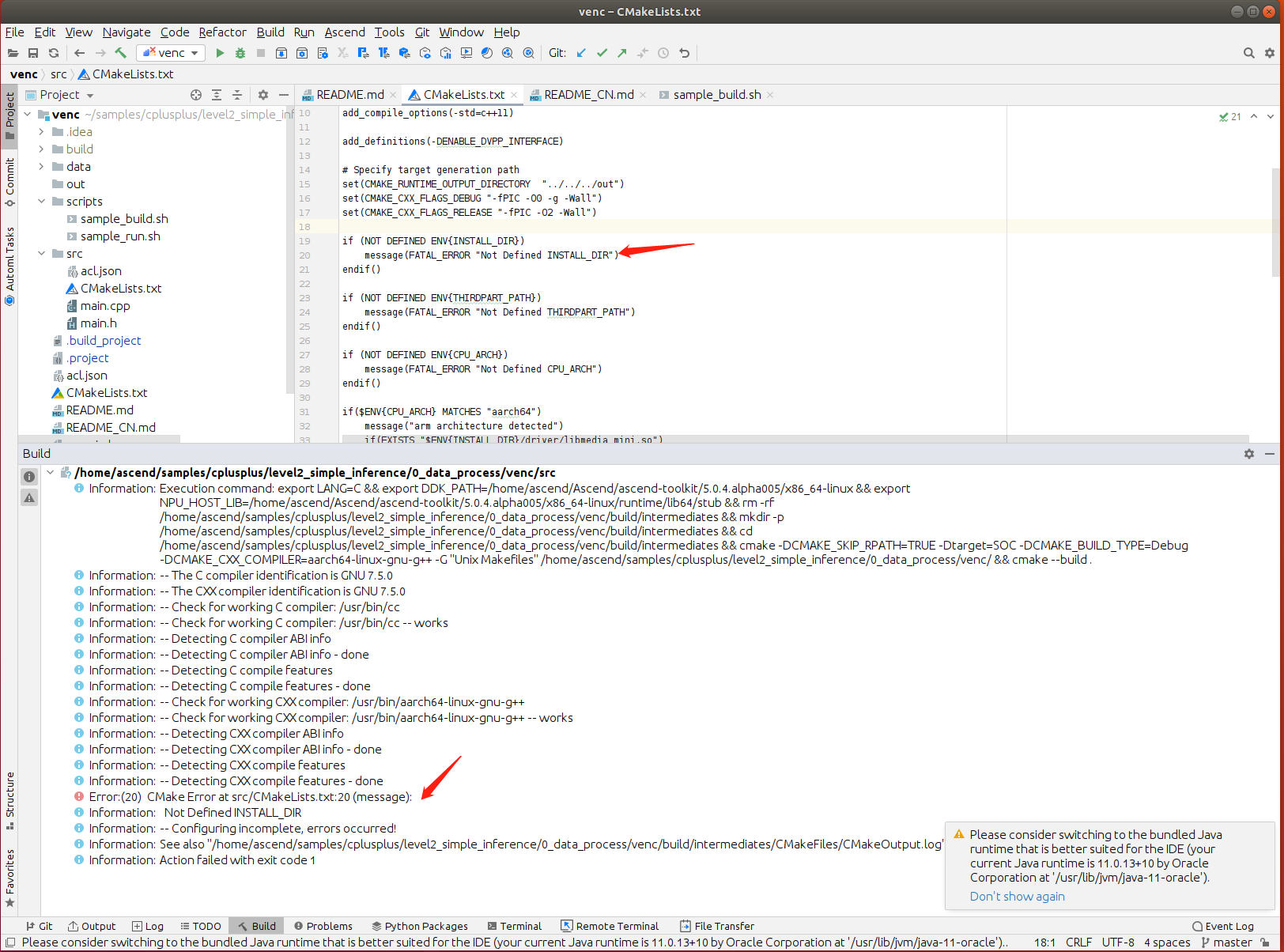Open the Remote Terminal tool window
The width and height of the screenshot is (1284, 952).
(610, 926)
